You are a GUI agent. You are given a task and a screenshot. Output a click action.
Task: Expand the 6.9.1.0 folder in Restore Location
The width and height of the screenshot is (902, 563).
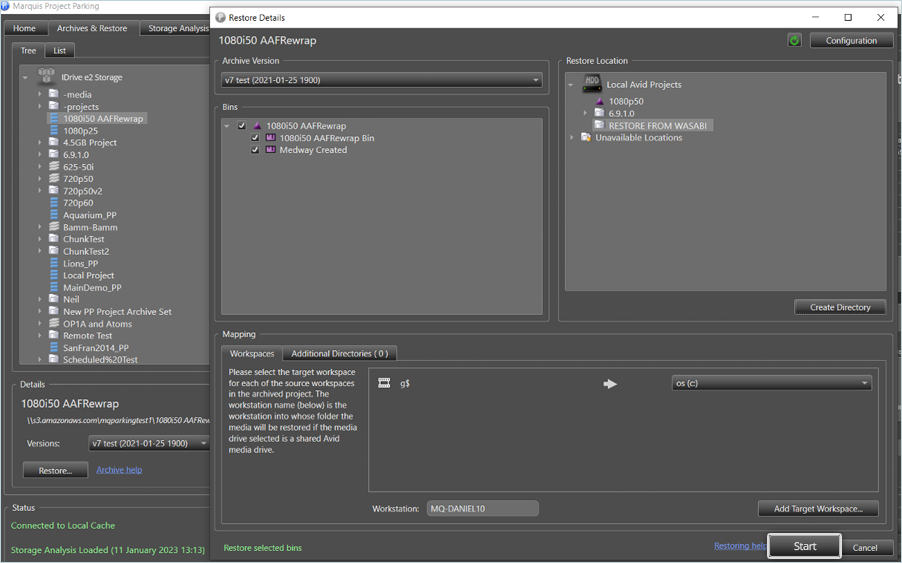click(x=586, y=114)
